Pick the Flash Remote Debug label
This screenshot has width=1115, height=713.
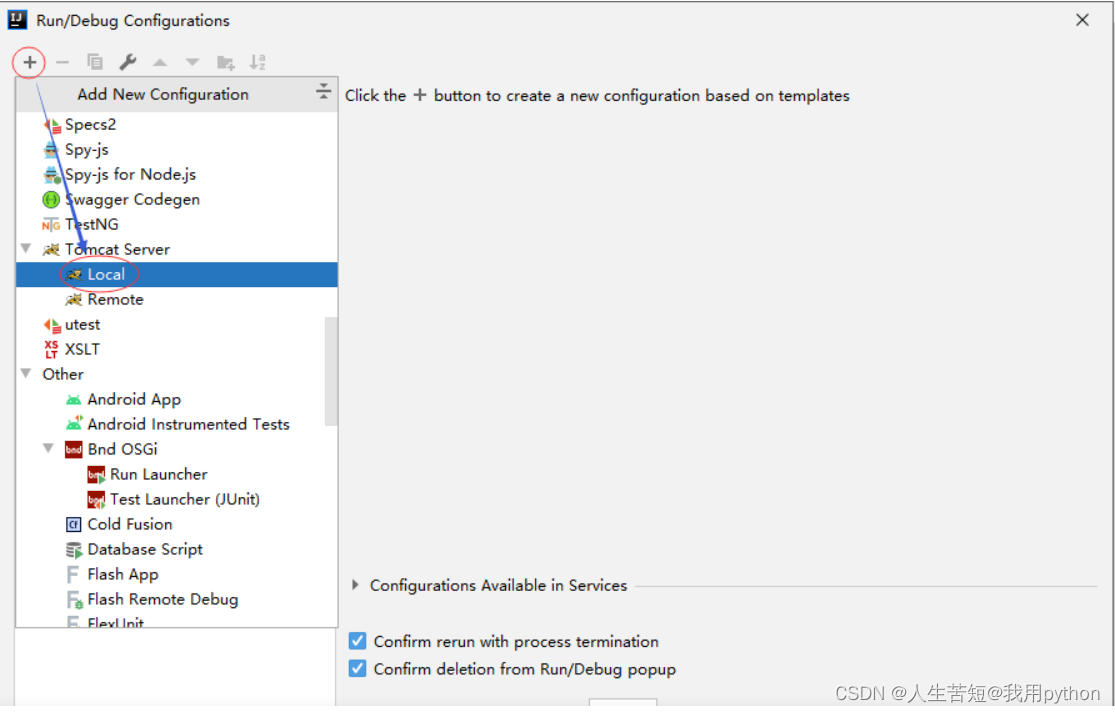163,600
